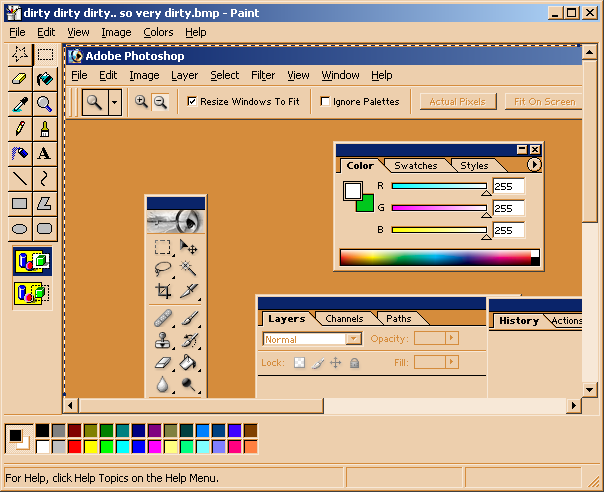Click Photoshop's Slice tool
This screenshot has height=492, width=604.
coord(189,291)
